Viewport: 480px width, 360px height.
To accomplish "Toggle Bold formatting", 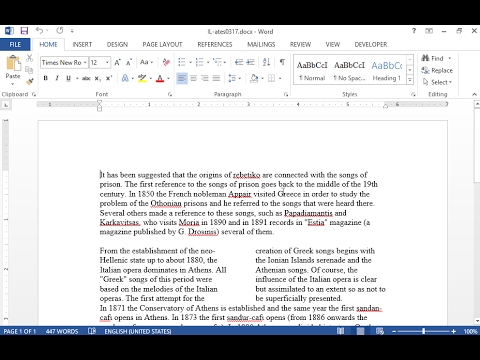I will 46,78.
